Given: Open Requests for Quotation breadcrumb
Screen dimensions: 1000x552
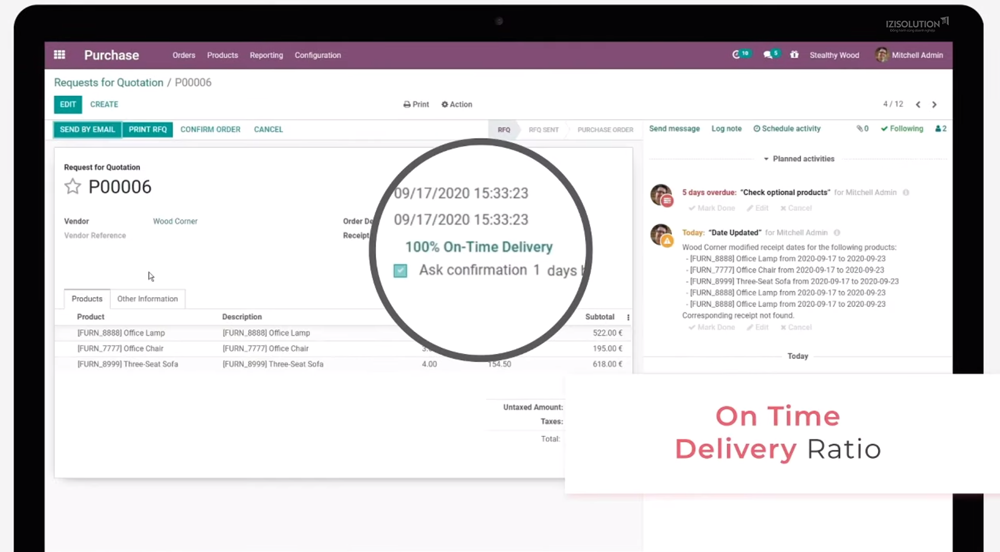Looking at the screenshot, I should [x=108, y=83].
